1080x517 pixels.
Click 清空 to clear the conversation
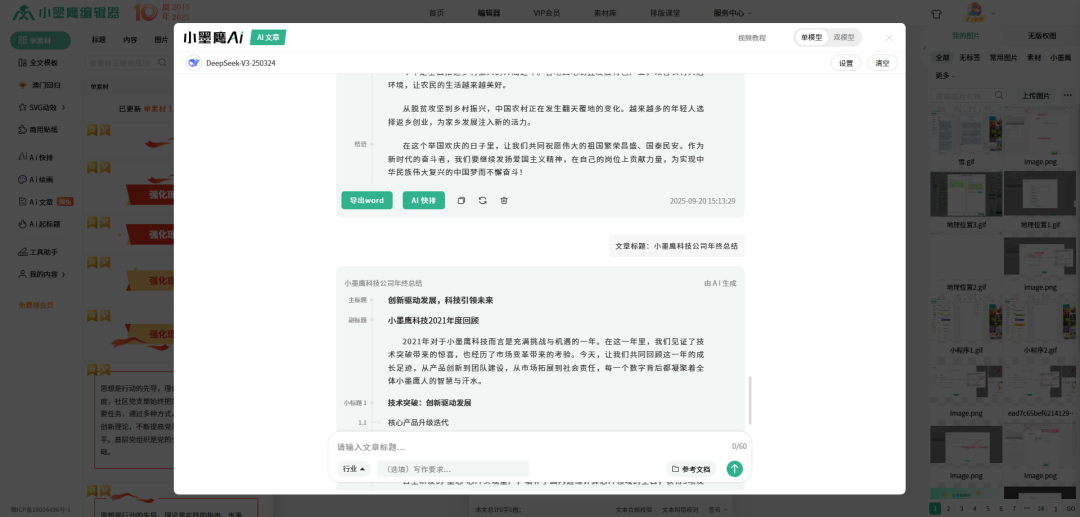coord(882,63)
